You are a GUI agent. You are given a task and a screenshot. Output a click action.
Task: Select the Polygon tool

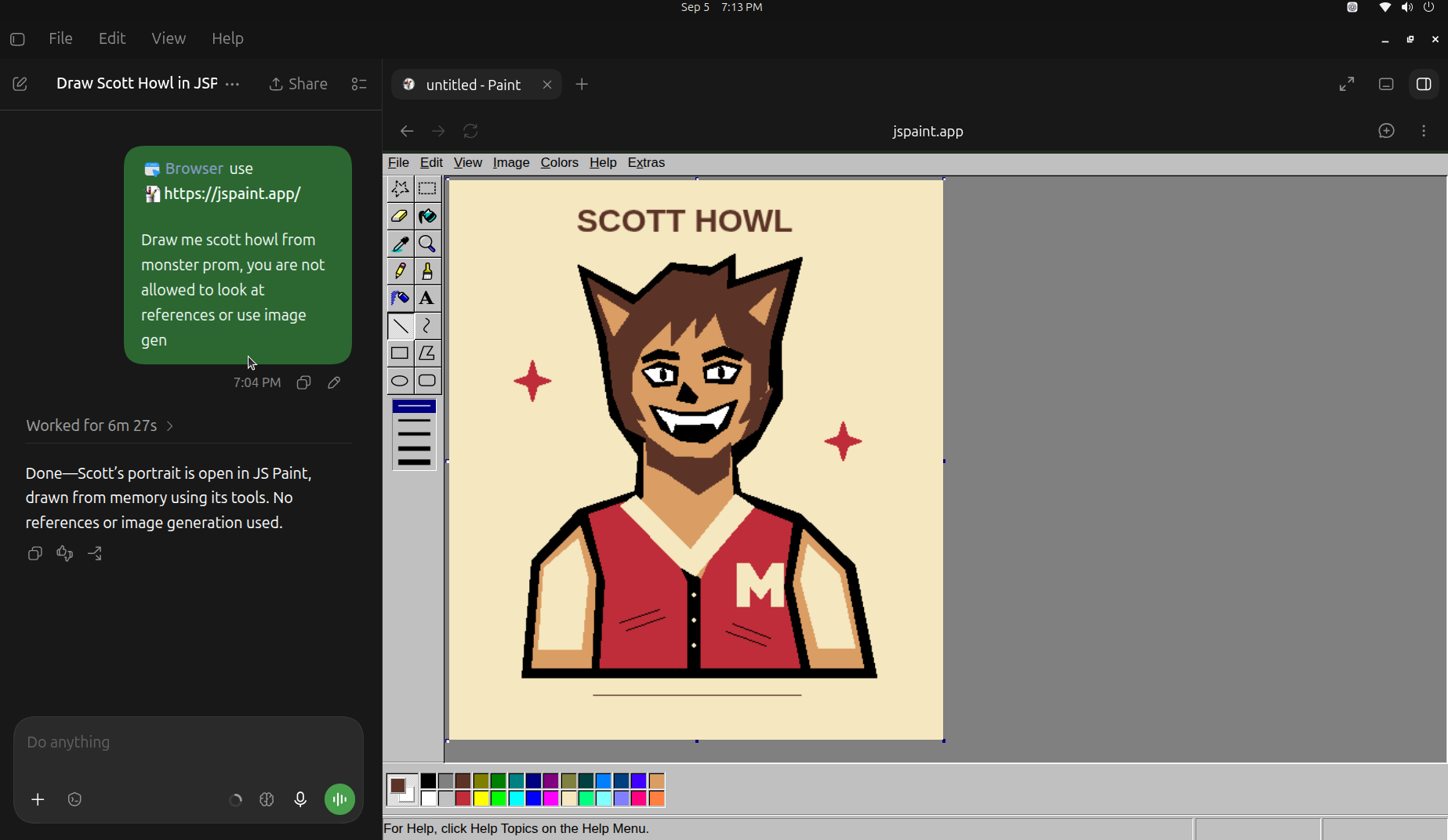[427, 353]
